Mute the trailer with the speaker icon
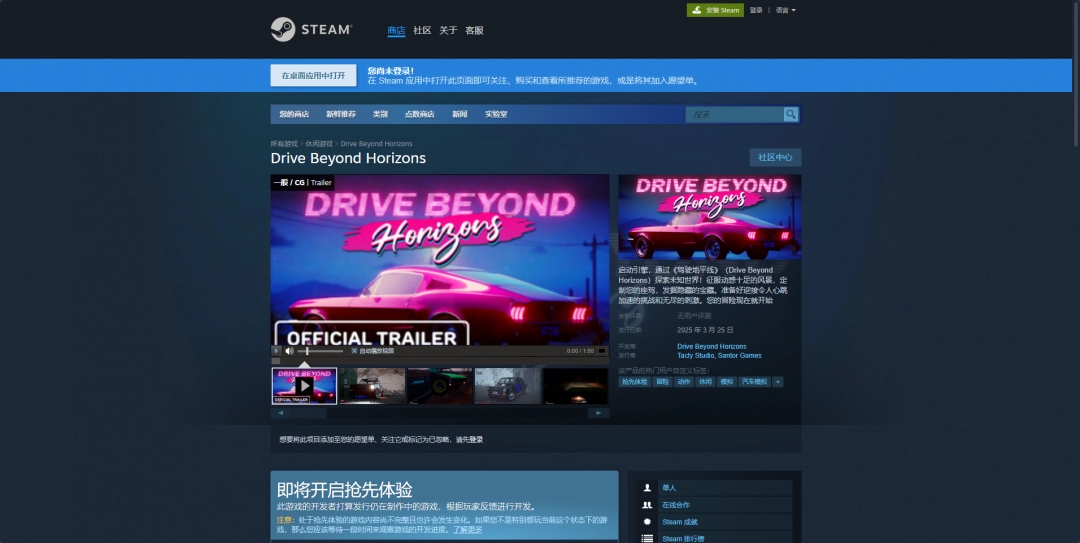The image size is (1080, 543). (289, 351)
